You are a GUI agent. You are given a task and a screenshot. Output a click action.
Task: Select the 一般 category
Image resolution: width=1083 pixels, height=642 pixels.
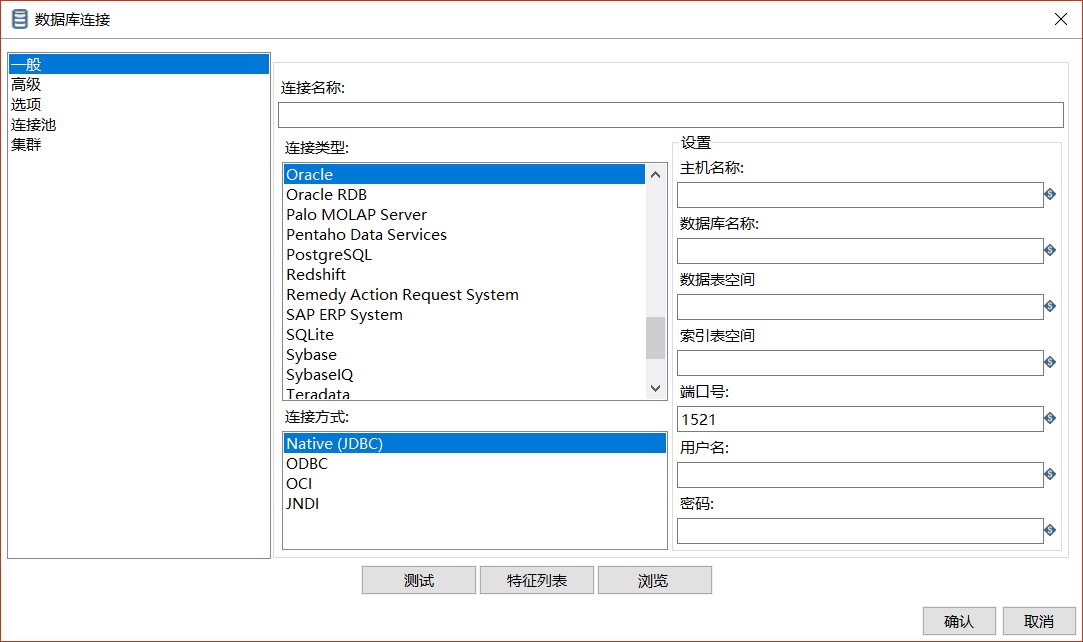click(139, 64)
